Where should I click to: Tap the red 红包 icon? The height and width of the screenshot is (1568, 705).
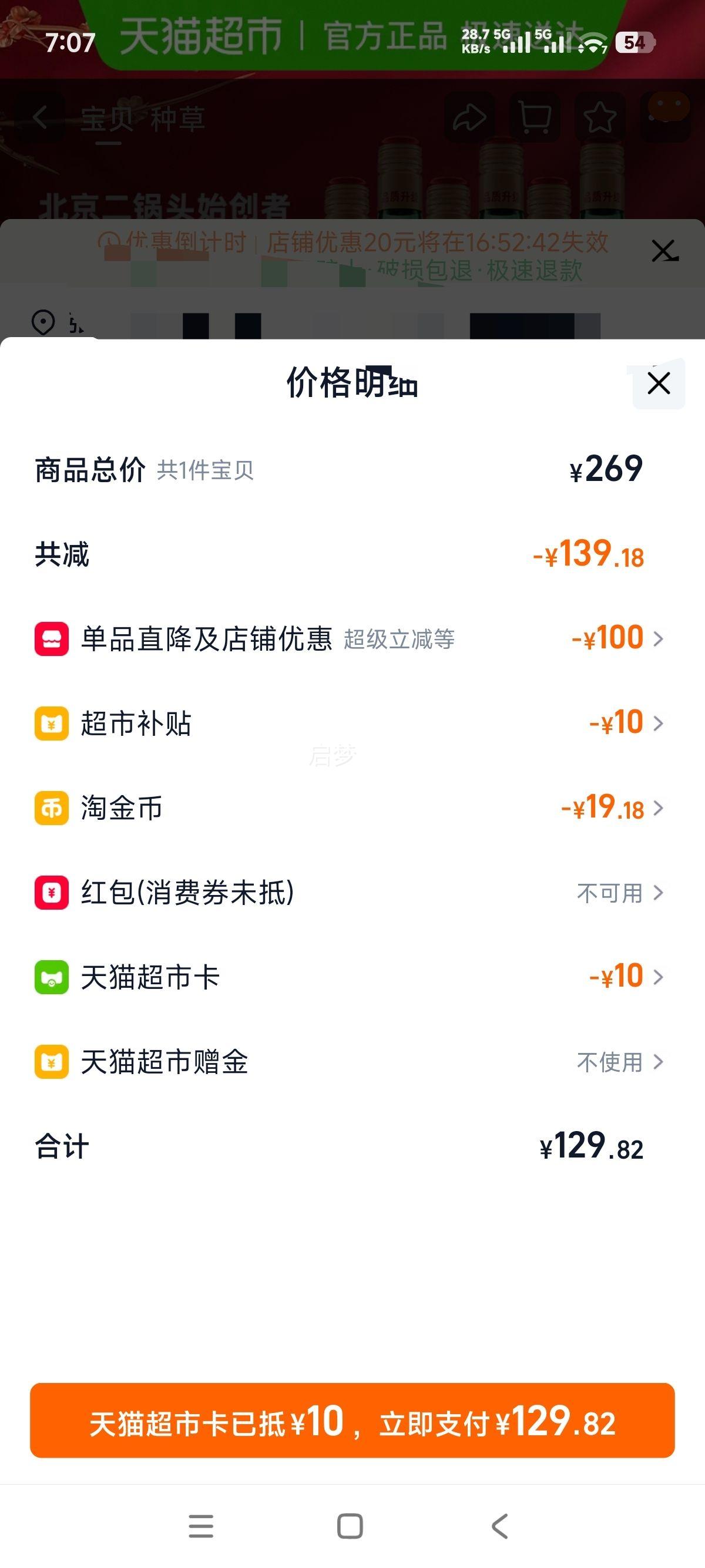[x=52, y=893]
